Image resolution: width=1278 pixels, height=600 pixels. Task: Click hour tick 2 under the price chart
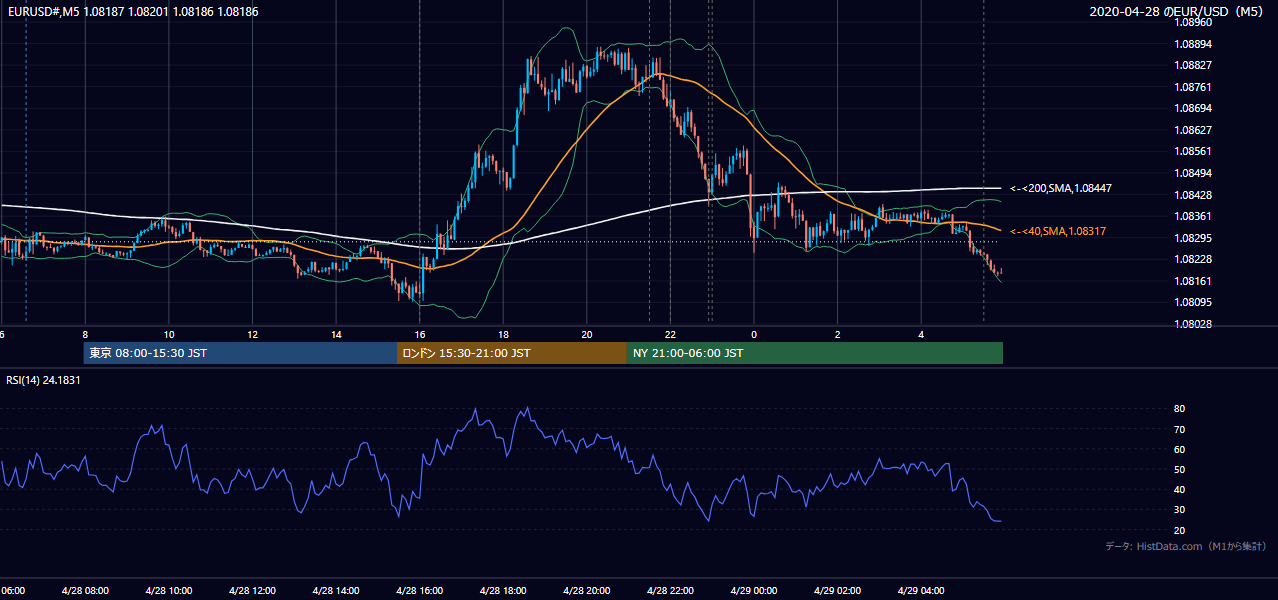pos(837,334)
